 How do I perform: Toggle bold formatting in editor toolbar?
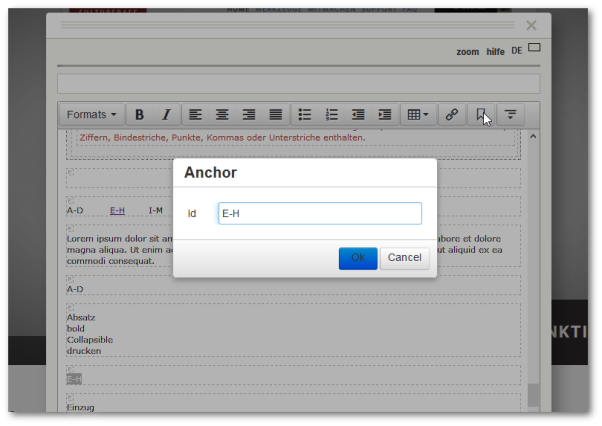click(140, 115)
